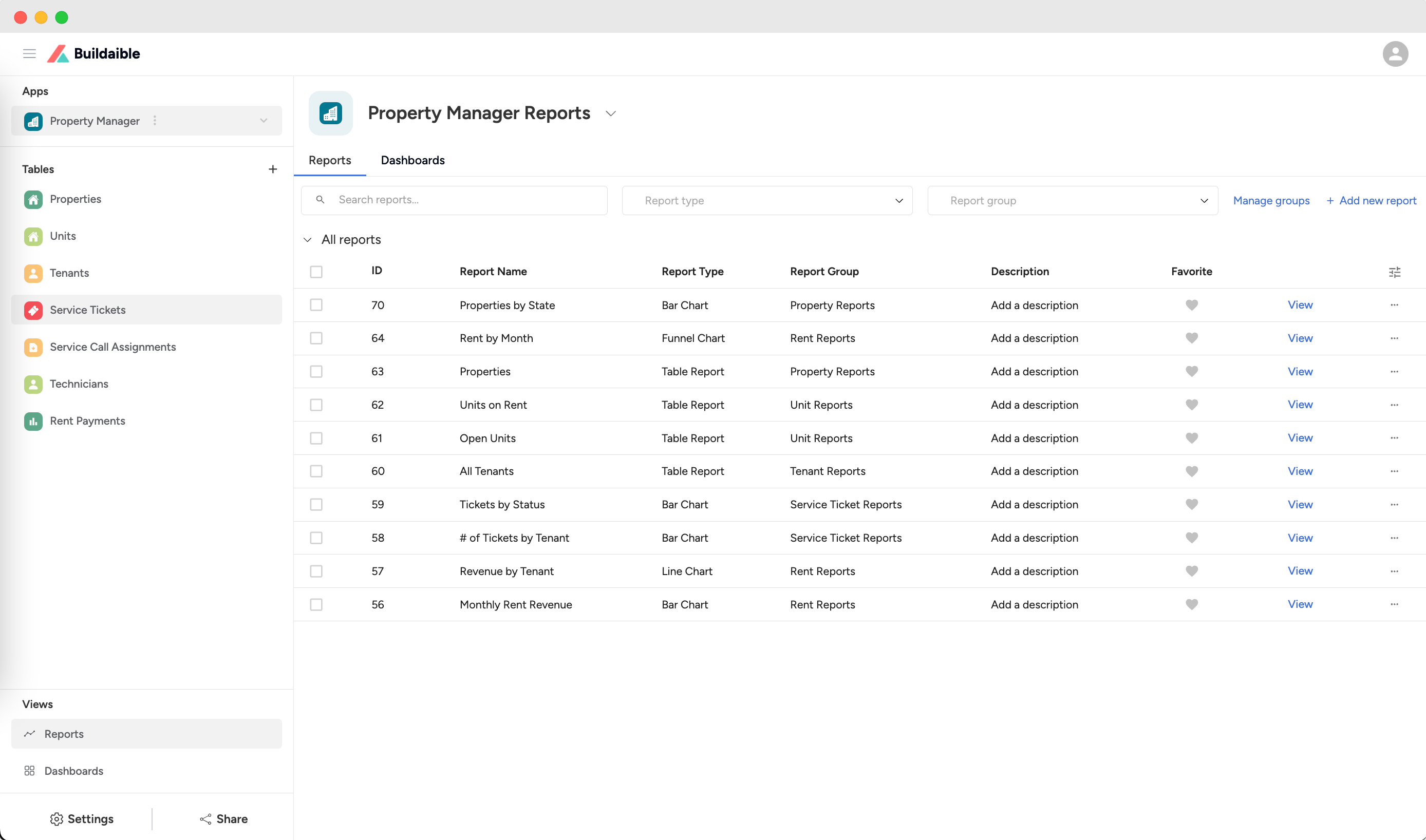Switch to the Reports tab
This screenshot has height=840, width=1426.
[330, 160]
